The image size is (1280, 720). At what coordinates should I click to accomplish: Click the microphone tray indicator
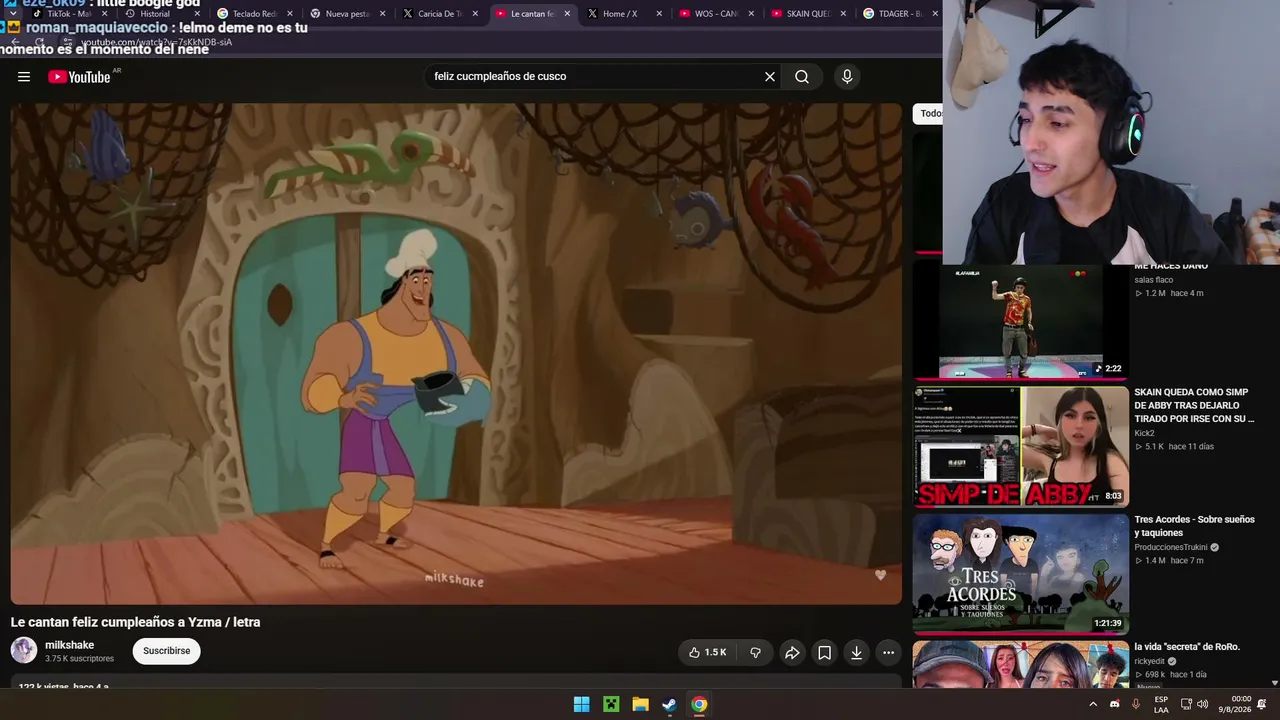pos(1136,704)
